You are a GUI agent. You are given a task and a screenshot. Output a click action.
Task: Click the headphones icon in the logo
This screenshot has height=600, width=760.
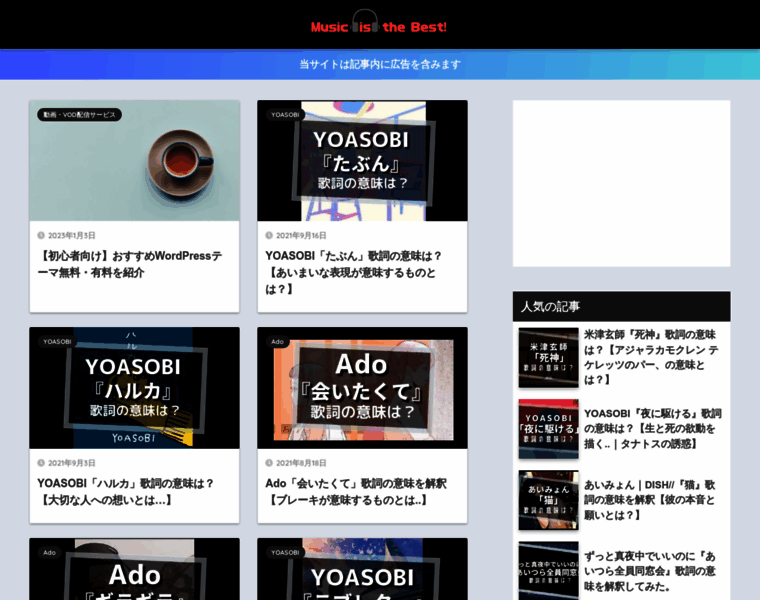click(x=365, y=21)
